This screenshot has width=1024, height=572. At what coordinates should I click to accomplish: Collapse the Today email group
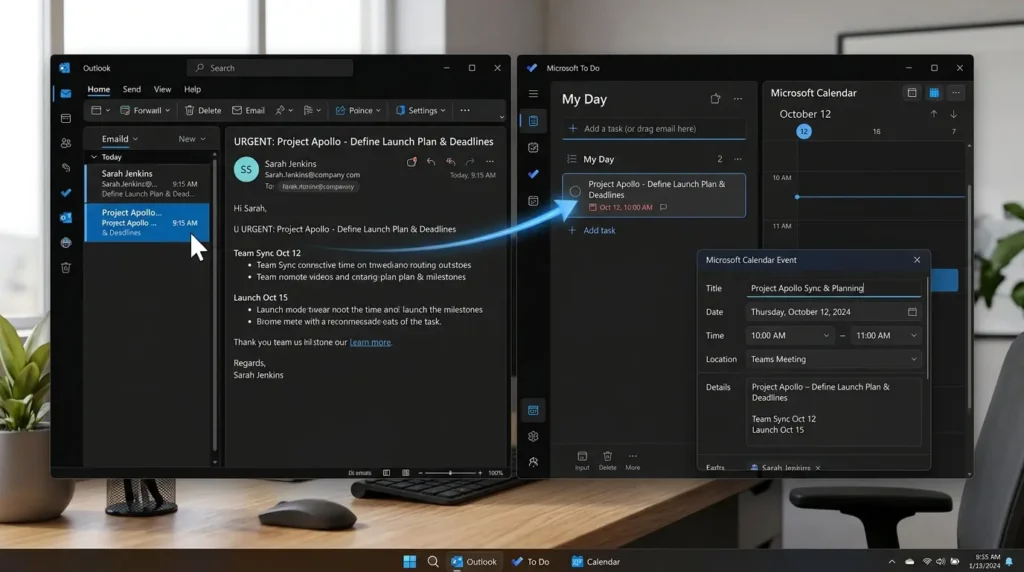(x=94, y=157)
